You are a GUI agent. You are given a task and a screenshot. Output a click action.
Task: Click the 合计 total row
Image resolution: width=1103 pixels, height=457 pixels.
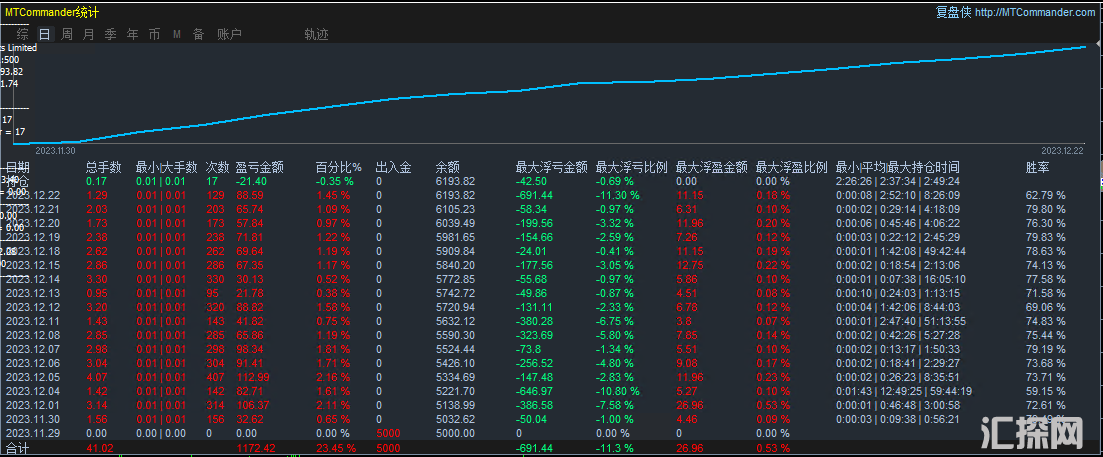tap(18, 449)
